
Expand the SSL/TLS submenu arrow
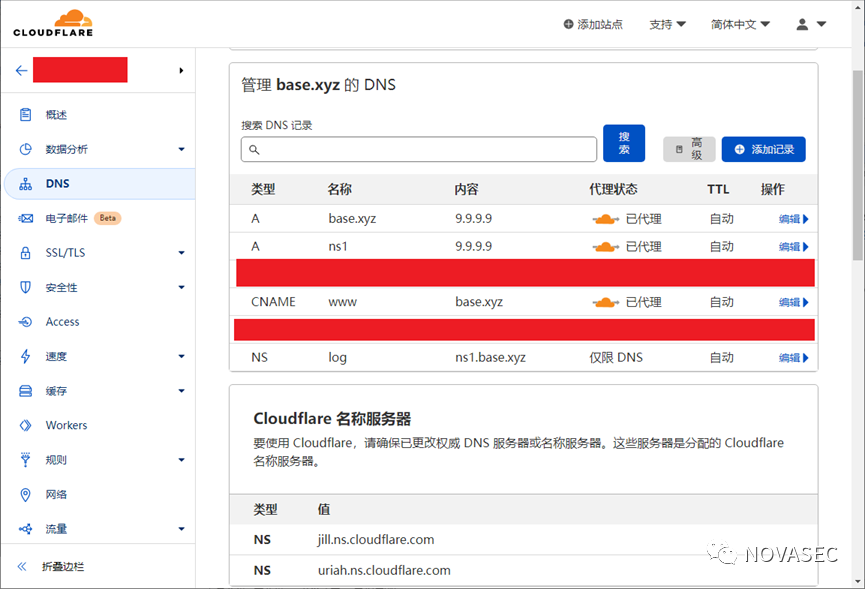(181, 253)
